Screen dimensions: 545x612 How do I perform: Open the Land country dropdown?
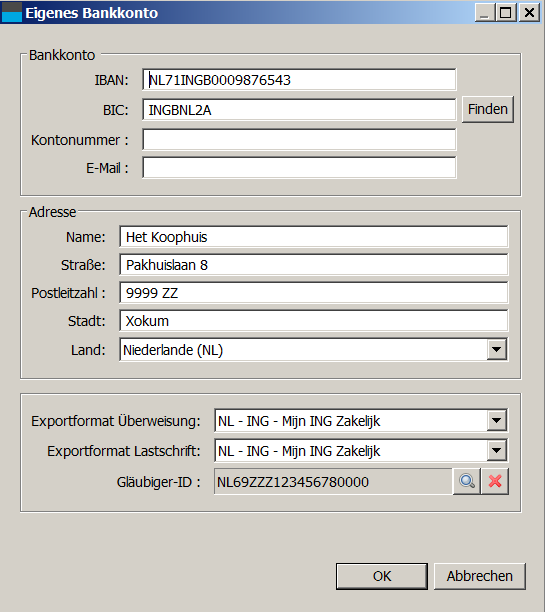(497, 349)
